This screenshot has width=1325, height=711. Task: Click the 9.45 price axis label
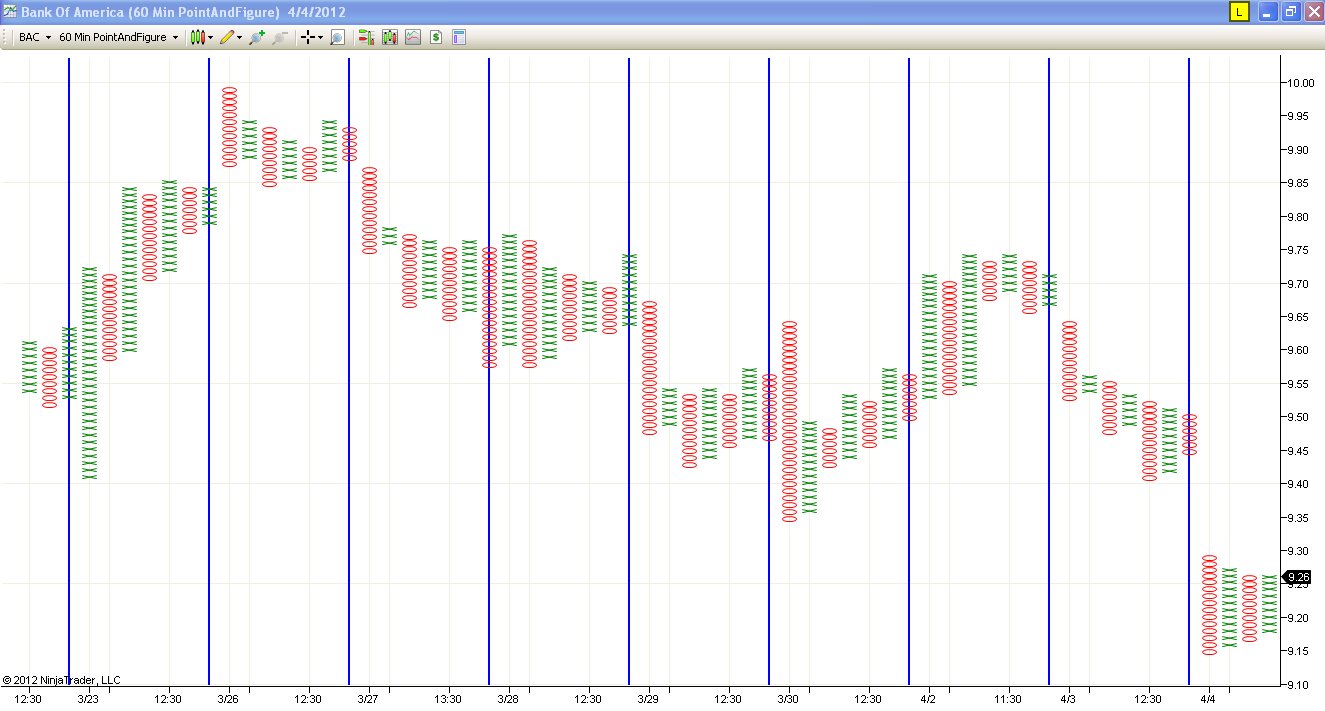click(x=1299, y=451)
